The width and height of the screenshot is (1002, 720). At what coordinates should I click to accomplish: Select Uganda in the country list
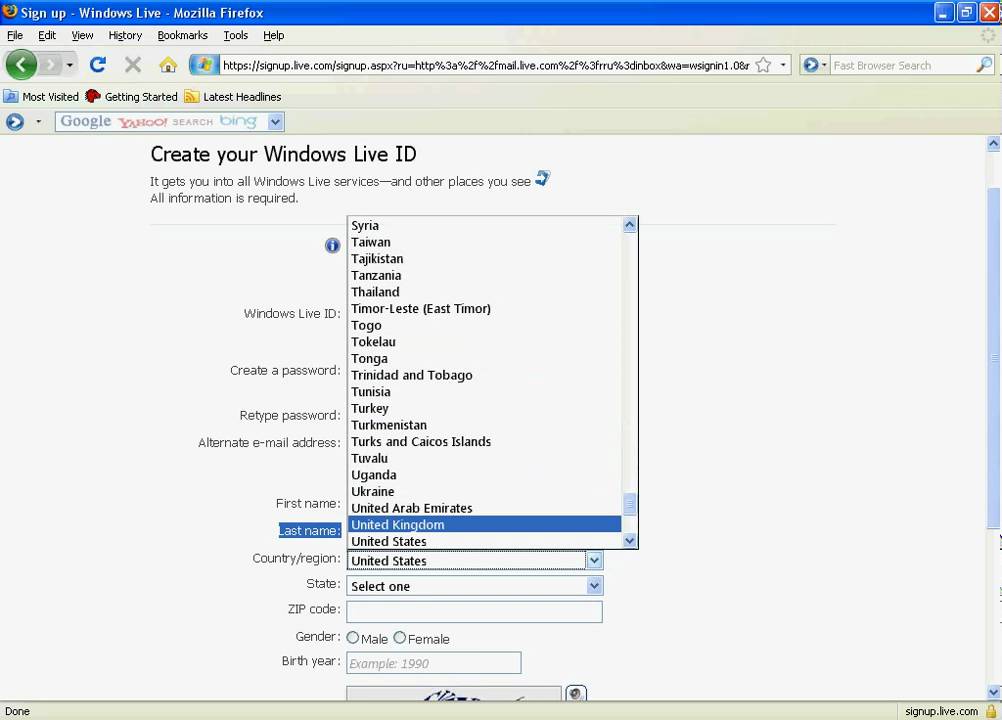tap(484, 475)
